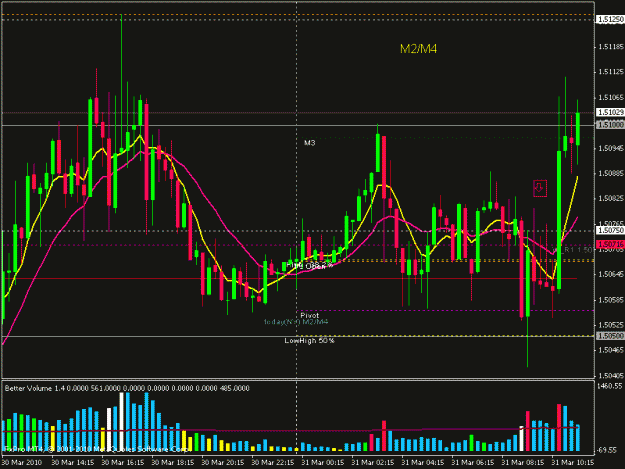
Task: Select the 1.51185 price scale value
Action: click(611, 47)
